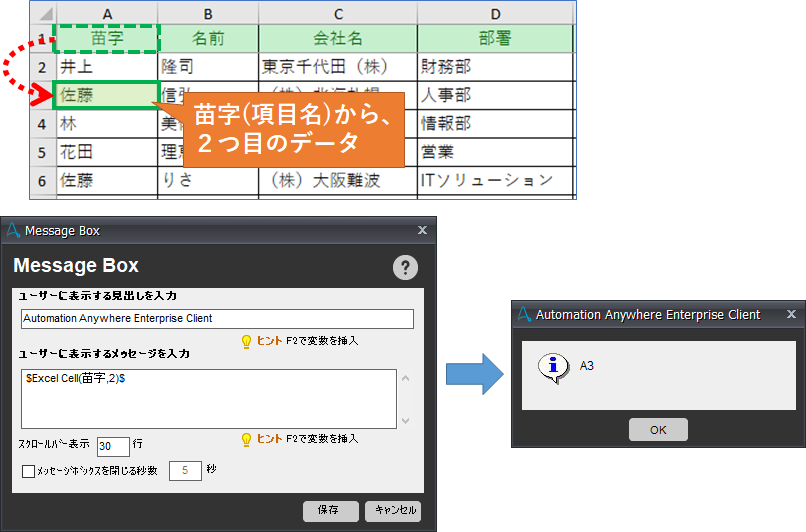Select the Excel column C header
The image size is (806, 532).
[338, 14]
